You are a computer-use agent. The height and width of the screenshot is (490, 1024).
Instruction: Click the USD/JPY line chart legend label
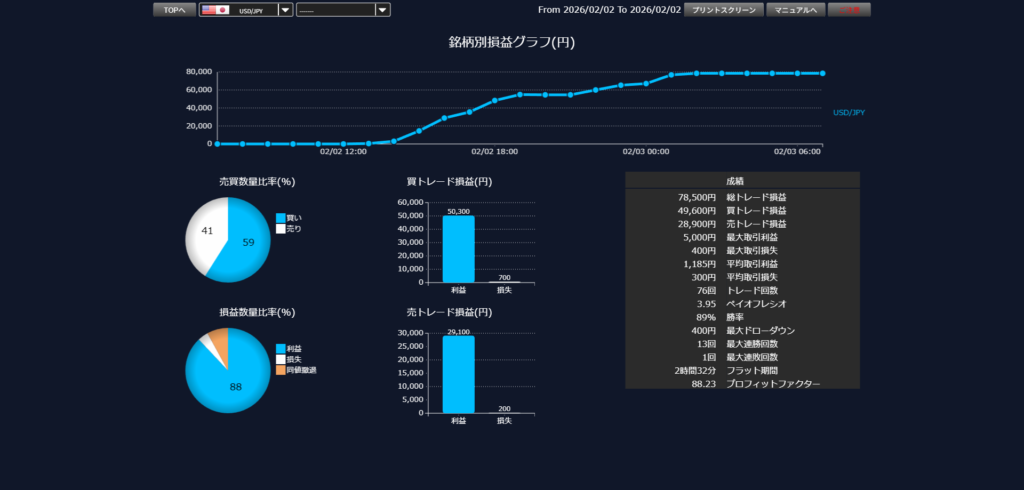pyautogui.click(x=848, y=112)
